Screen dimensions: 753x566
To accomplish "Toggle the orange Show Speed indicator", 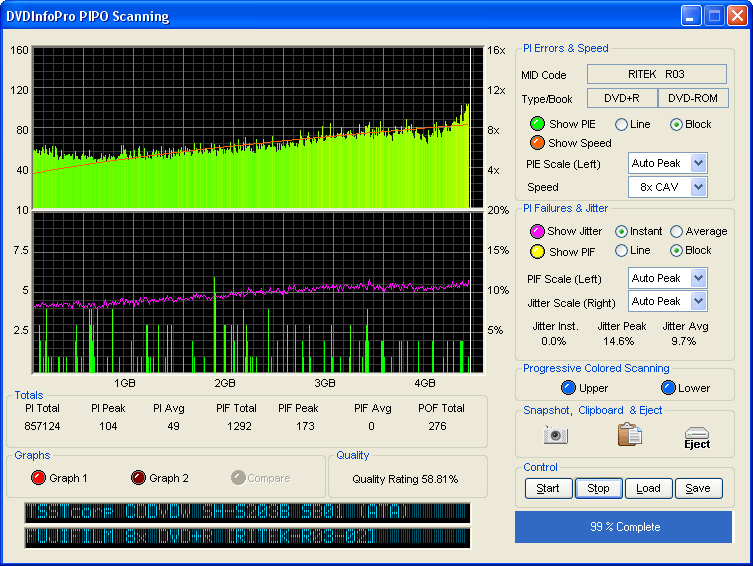I will click(x=537, y=143).
